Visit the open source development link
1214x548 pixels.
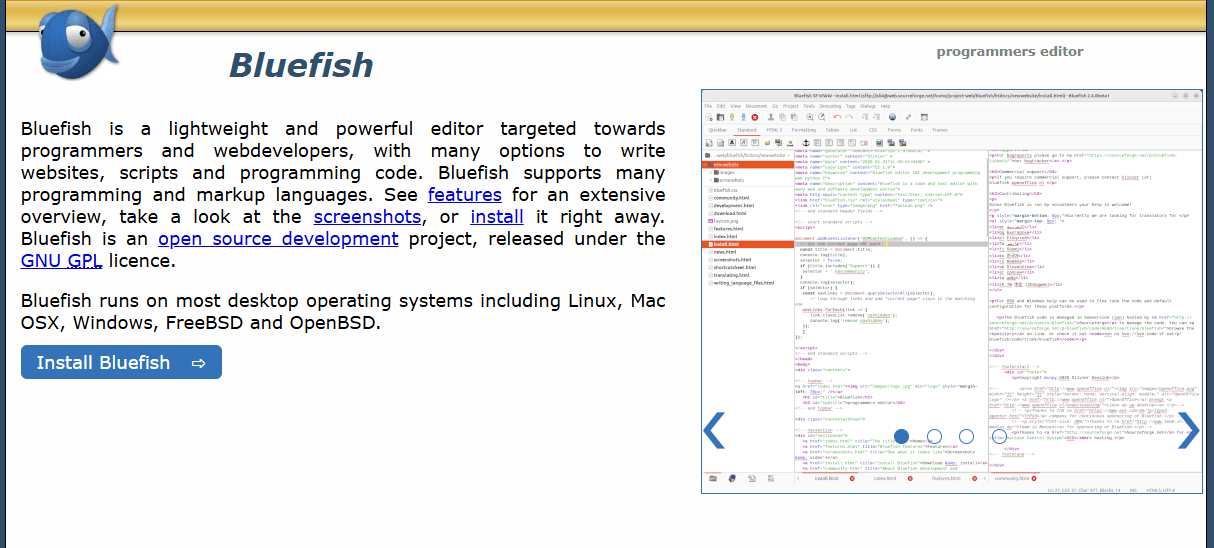(278, 238)
